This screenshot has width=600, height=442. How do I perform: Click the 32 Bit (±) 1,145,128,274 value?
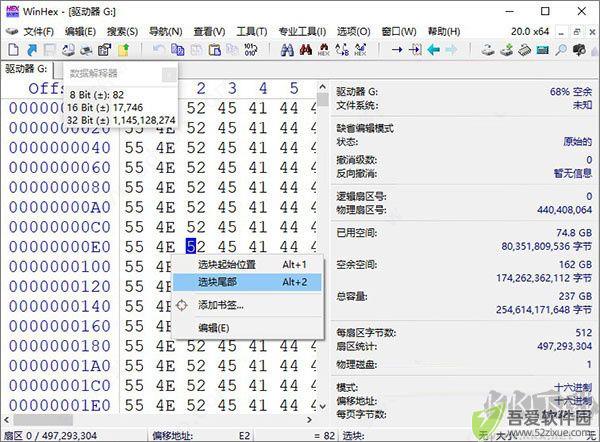(x=121, y=120)
